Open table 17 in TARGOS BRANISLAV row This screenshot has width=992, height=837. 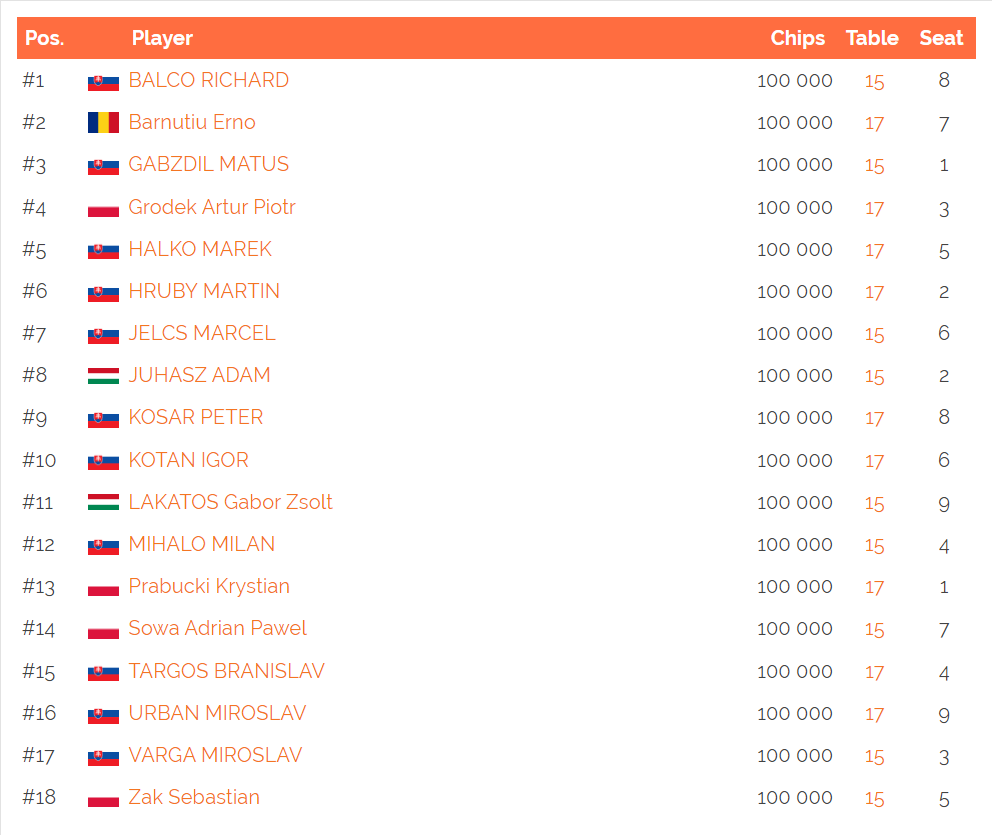pyautogui.click(x=874, y=672)
